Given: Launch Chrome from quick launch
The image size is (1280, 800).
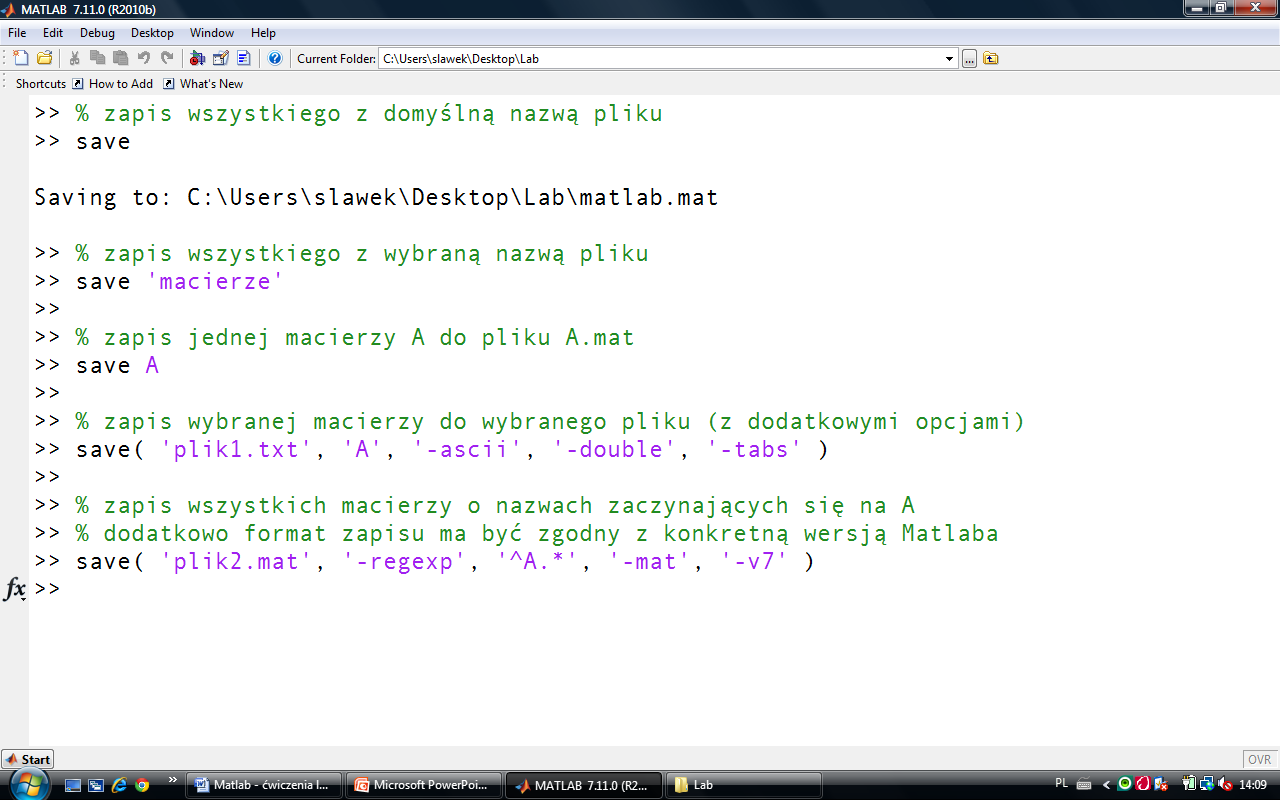Looking at the screenshot, I should [x=143, y=785].
